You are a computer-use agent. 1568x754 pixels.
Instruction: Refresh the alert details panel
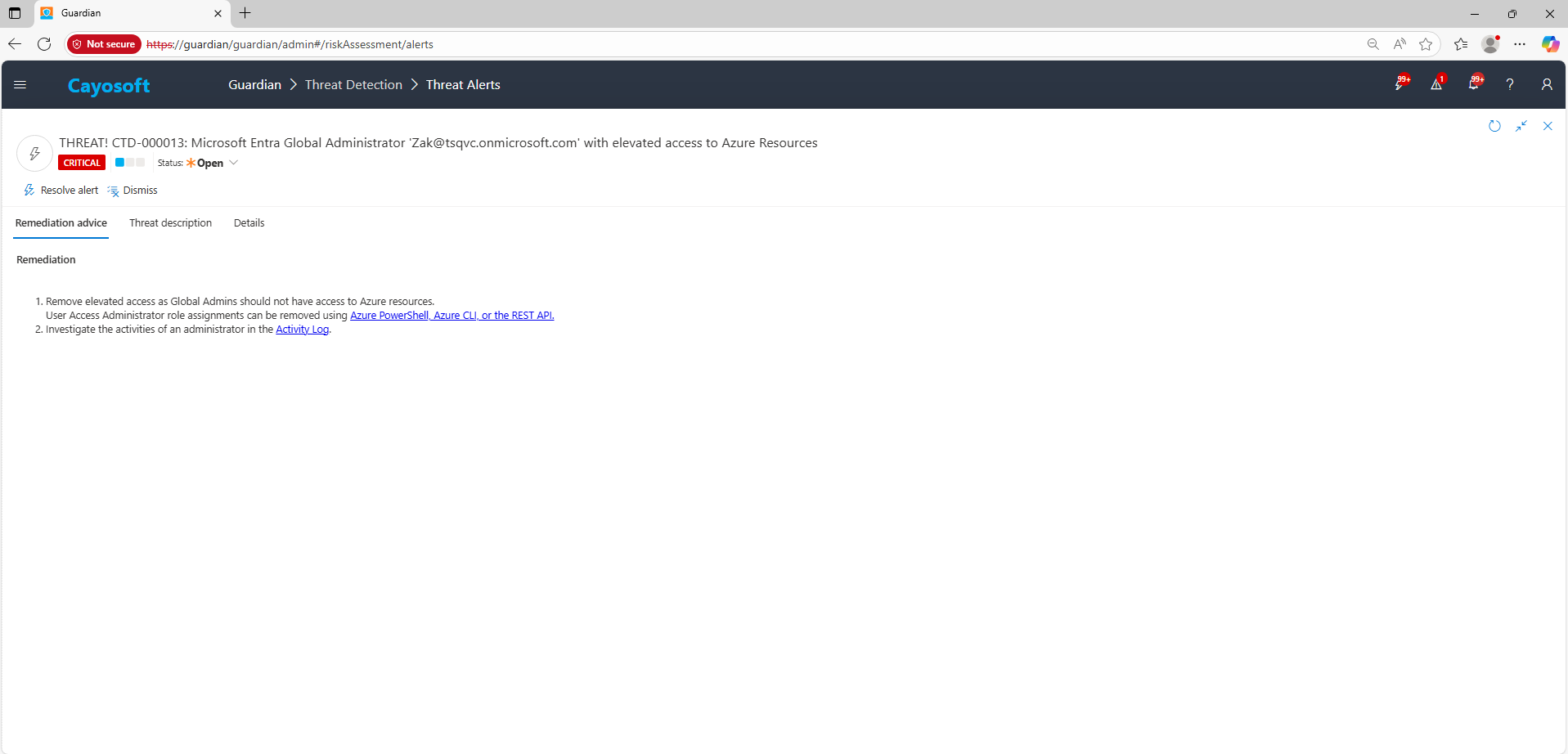[1494, 126]
